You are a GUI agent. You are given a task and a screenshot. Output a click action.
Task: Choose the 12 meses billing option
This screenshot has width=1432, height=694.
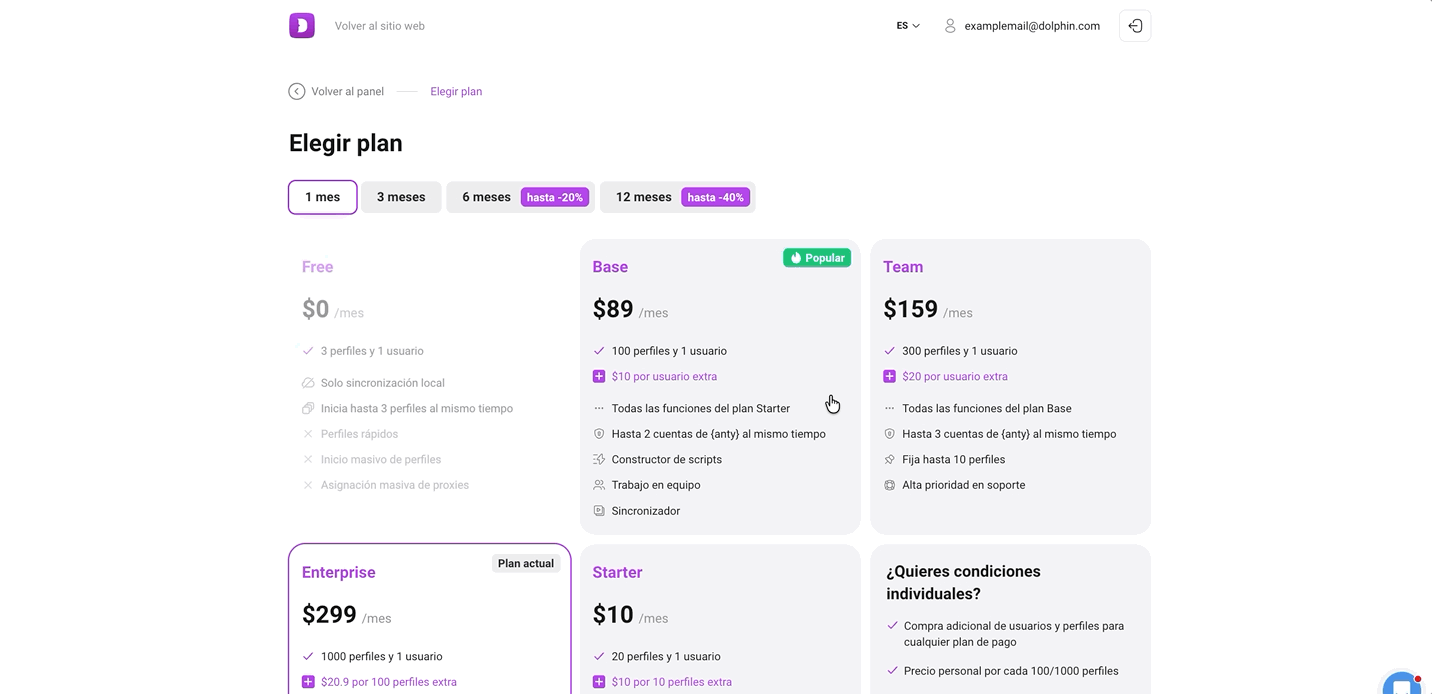(678, 197)
